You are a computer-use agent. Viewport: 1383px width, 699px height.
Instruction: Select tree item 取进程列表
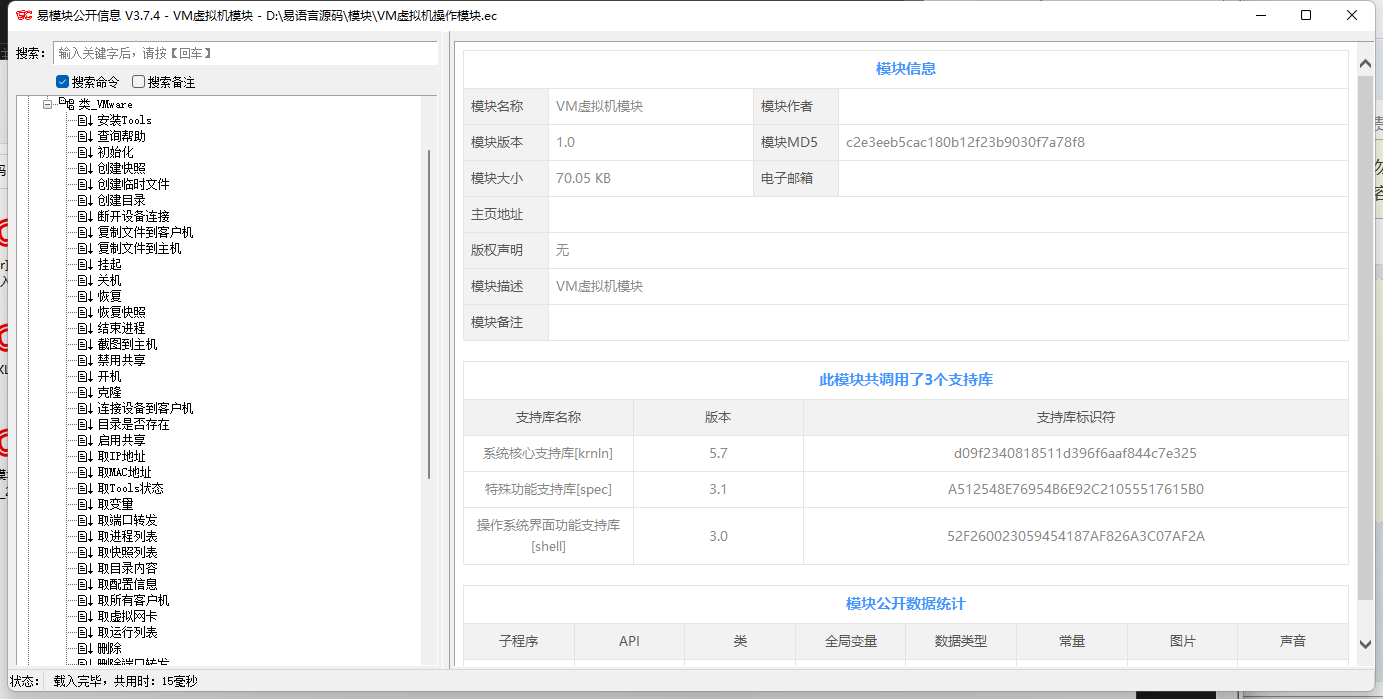127,536
